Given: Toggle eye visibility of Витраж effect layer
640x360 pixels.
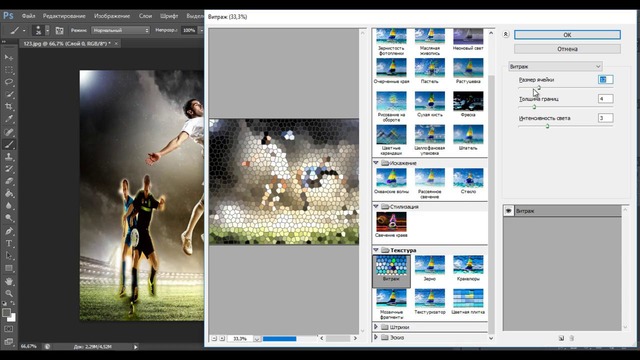Looking at the screenshot, I should [x=509, y=211].
